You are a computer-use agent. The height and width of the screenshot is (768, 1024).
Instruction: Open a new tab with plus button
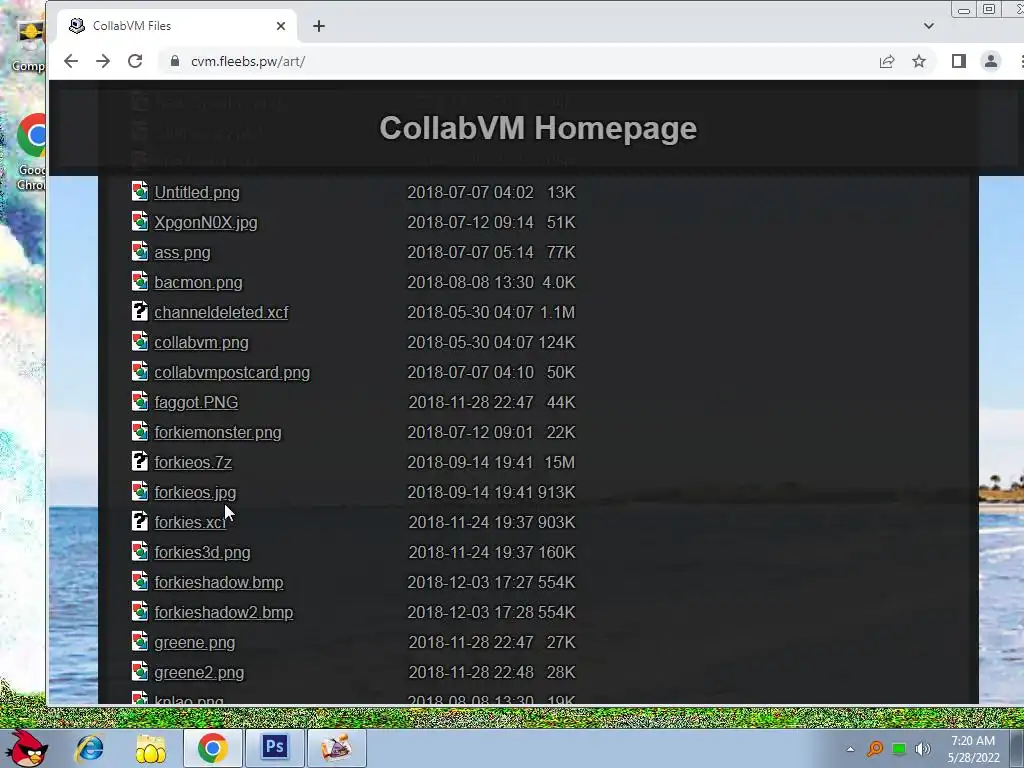click(319, 26)
